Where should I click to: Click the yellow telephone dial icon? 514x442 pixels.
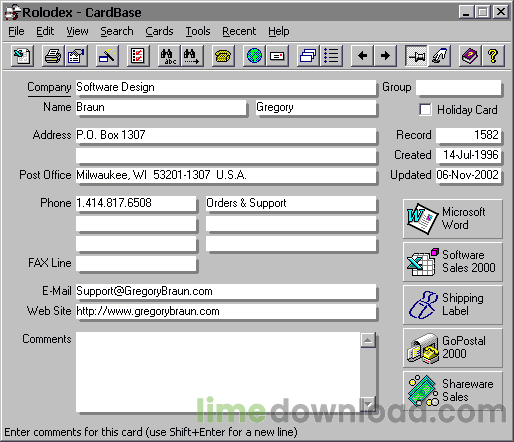point(223,56)
